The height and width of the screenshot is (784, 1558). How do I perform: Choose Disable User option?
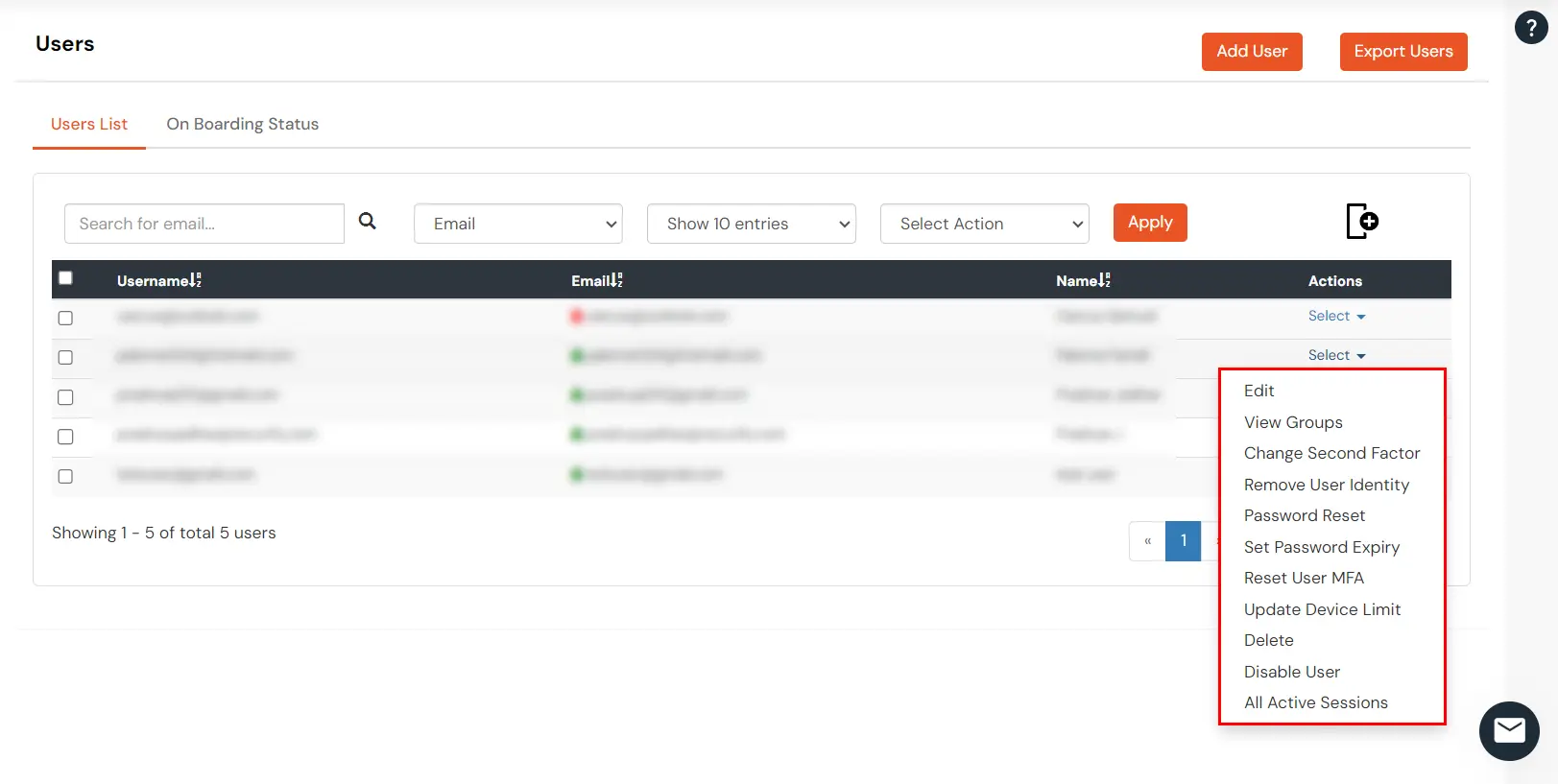point(1292,672)
